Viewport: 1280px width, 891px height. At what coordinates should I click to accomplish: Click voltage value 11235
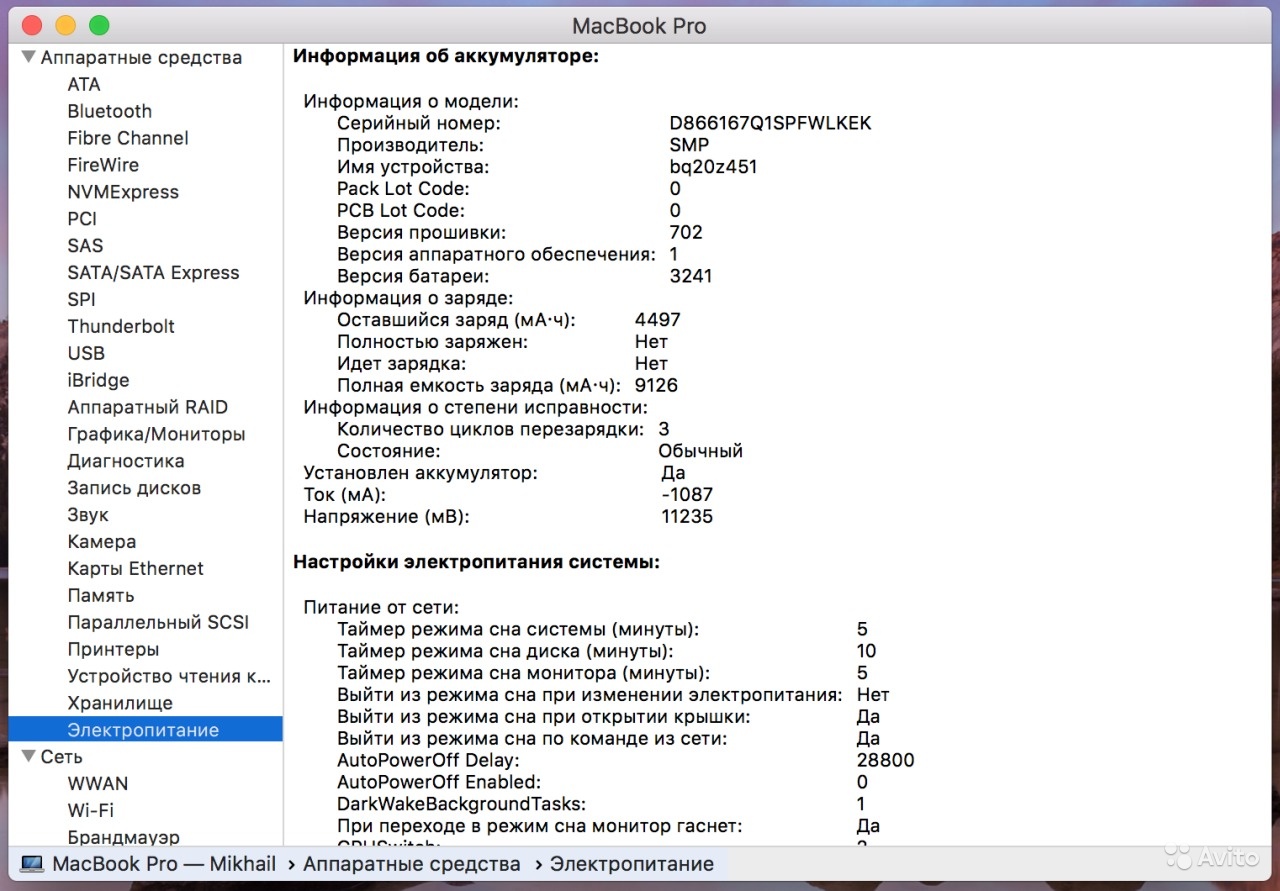tap(687, 517)
